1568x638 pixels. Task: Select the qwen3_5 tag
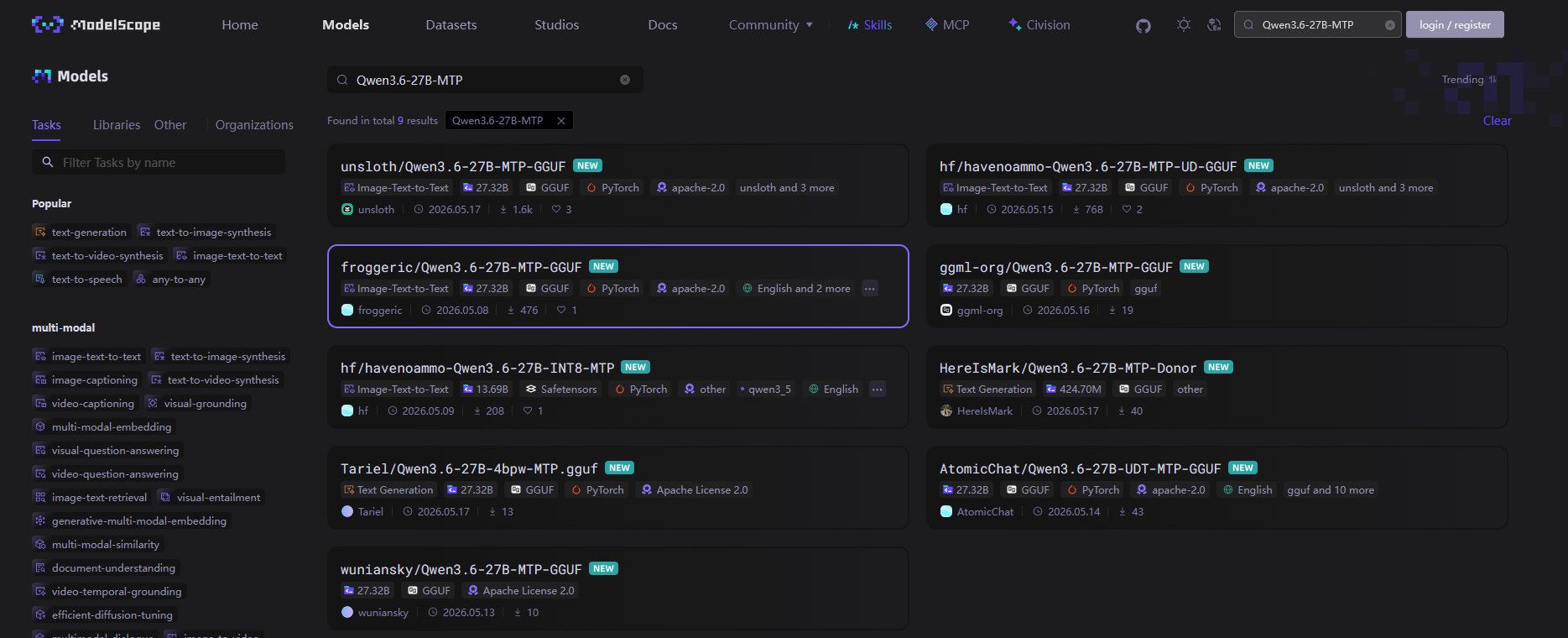(x=766, y=390)
